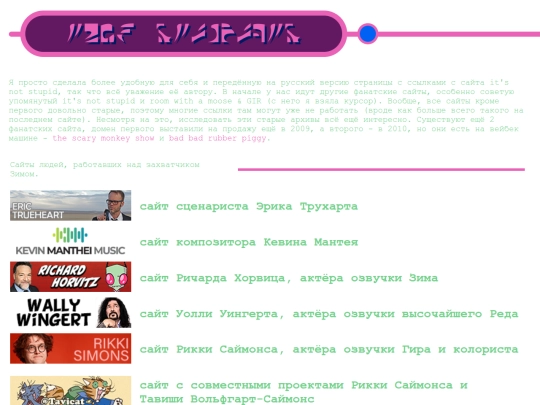The height and width of the screenshot is (405, 540).
Task: Follow link сайт сценариста Эрика Трухарта
Action: [x=249, y=206]
